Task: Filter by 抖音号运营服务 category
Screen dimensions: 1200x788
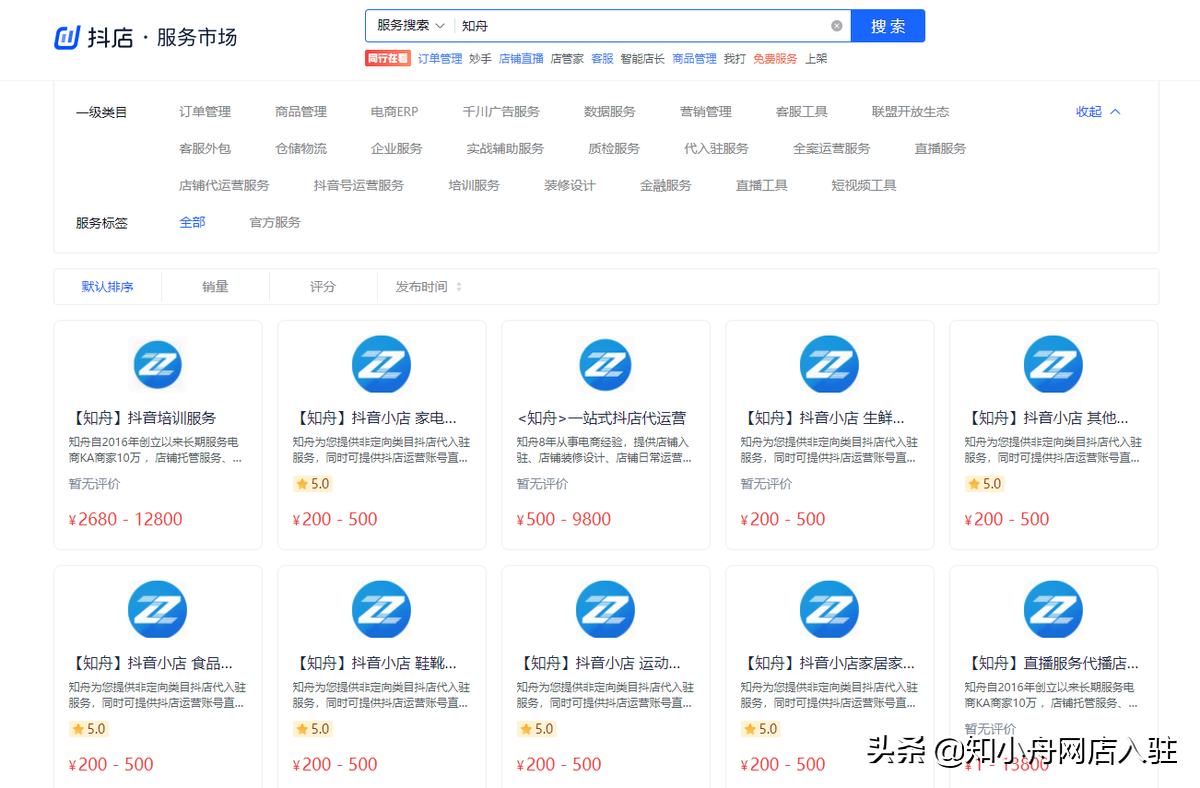Action: [359, 186]
